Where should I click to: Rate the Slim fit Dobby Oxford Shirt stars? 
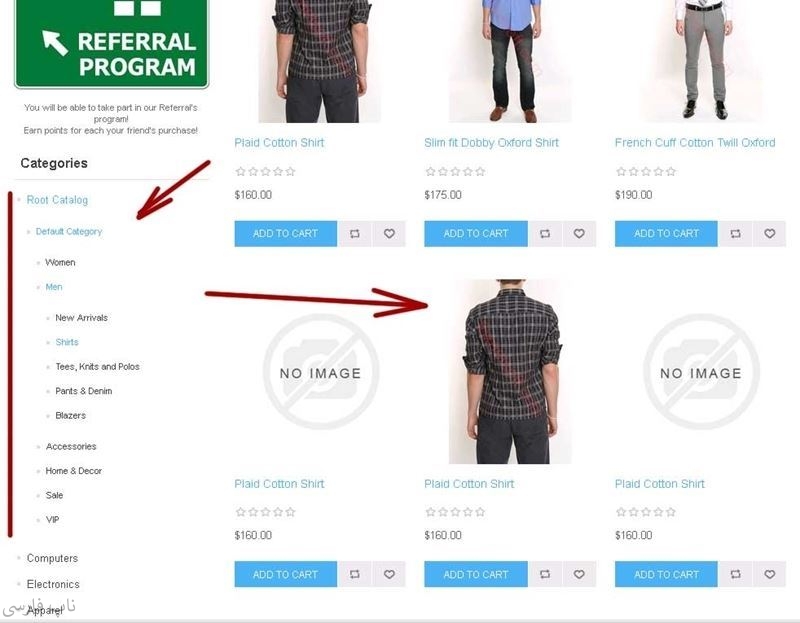(x=455, y=171)
